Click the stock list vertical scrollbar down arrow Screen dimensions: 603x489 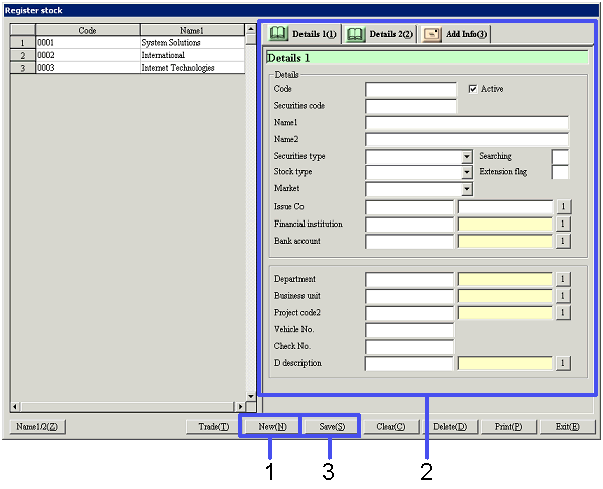pyautogui.click(x=250, y=396)
